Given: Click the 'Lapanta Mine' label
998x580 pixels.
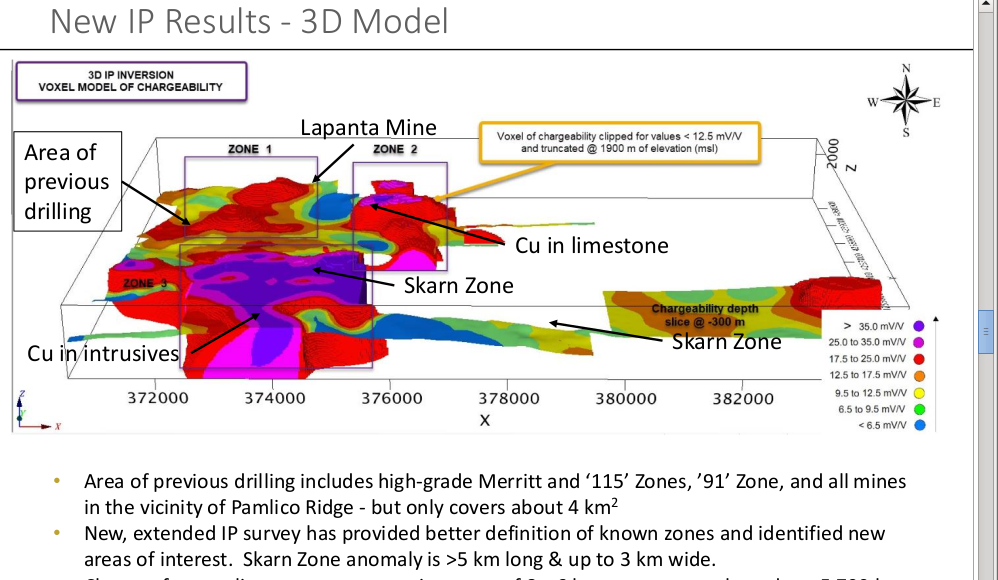Looking at the screenshot, I should (x=369, y=127).
